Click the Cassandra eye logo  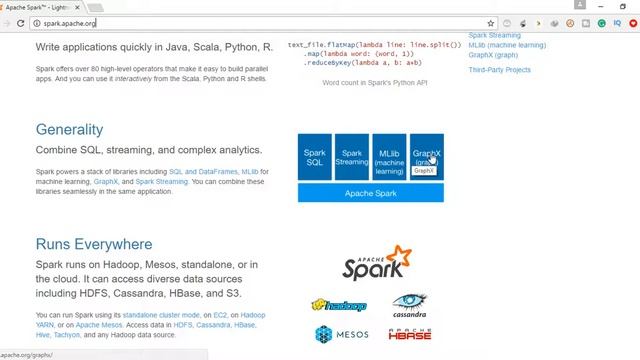(409, 306)
